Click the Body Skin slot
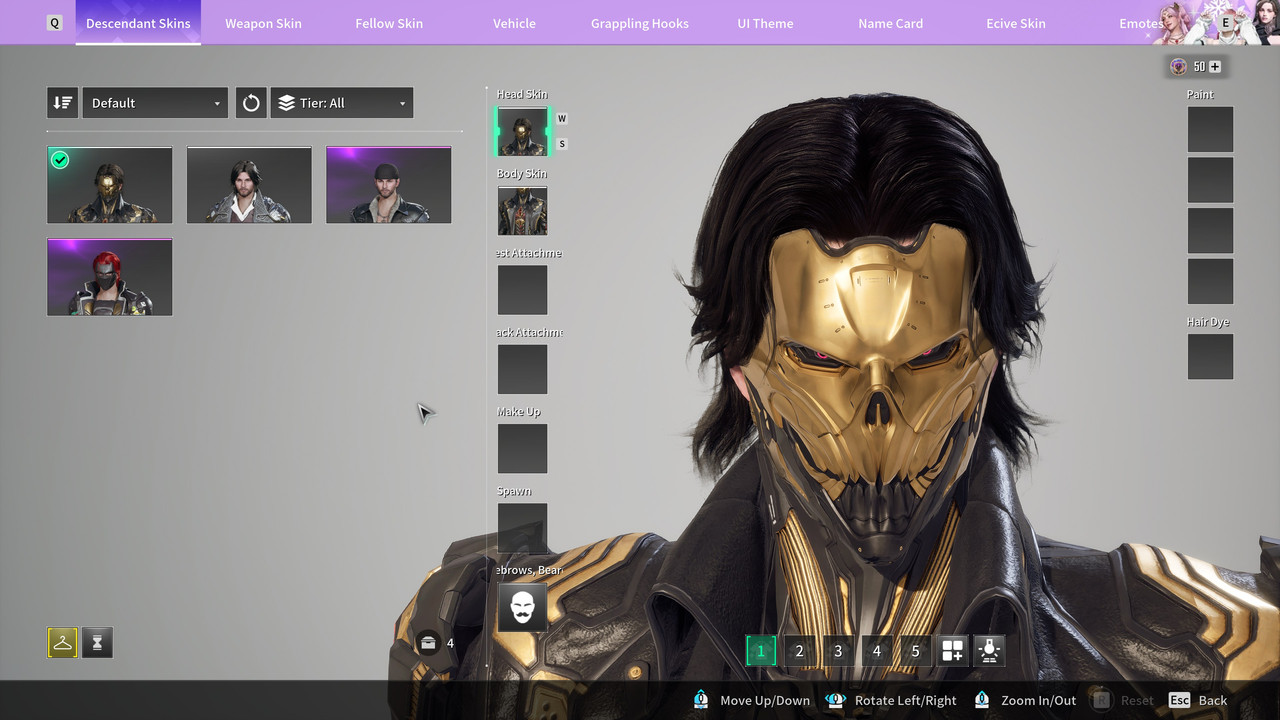The width and height of the screenshot is (1280, 720). [522, 211]
